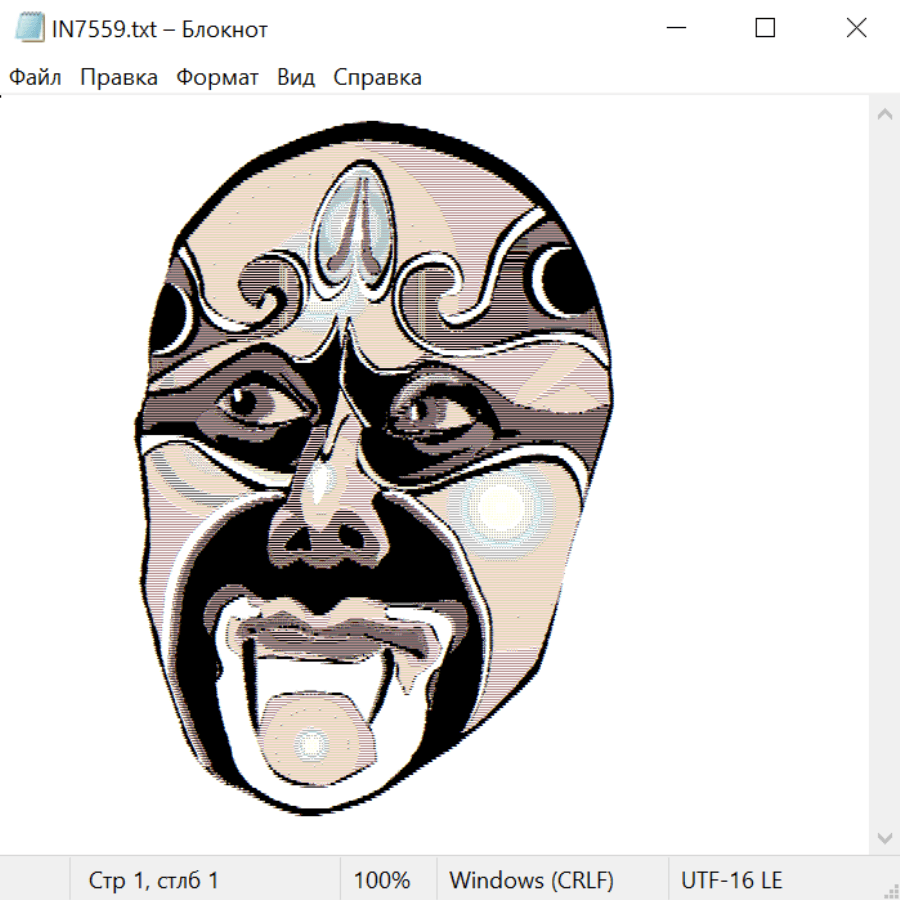Click the 'Стр 1, стлб 1' status indicator

153,881
